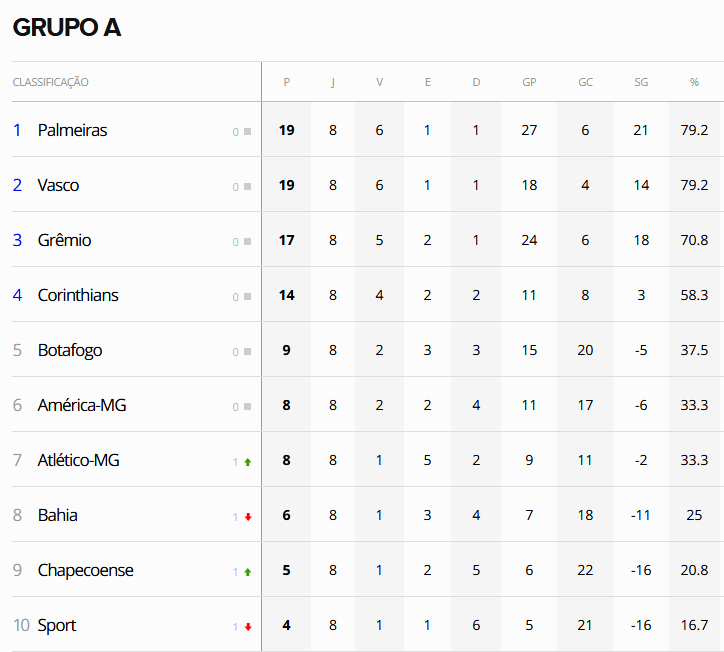The height and width of the screenshot is (652, 724).
Task: Click the GP goals scored column header
Action: pyautogui.click(x=529, y=82)
